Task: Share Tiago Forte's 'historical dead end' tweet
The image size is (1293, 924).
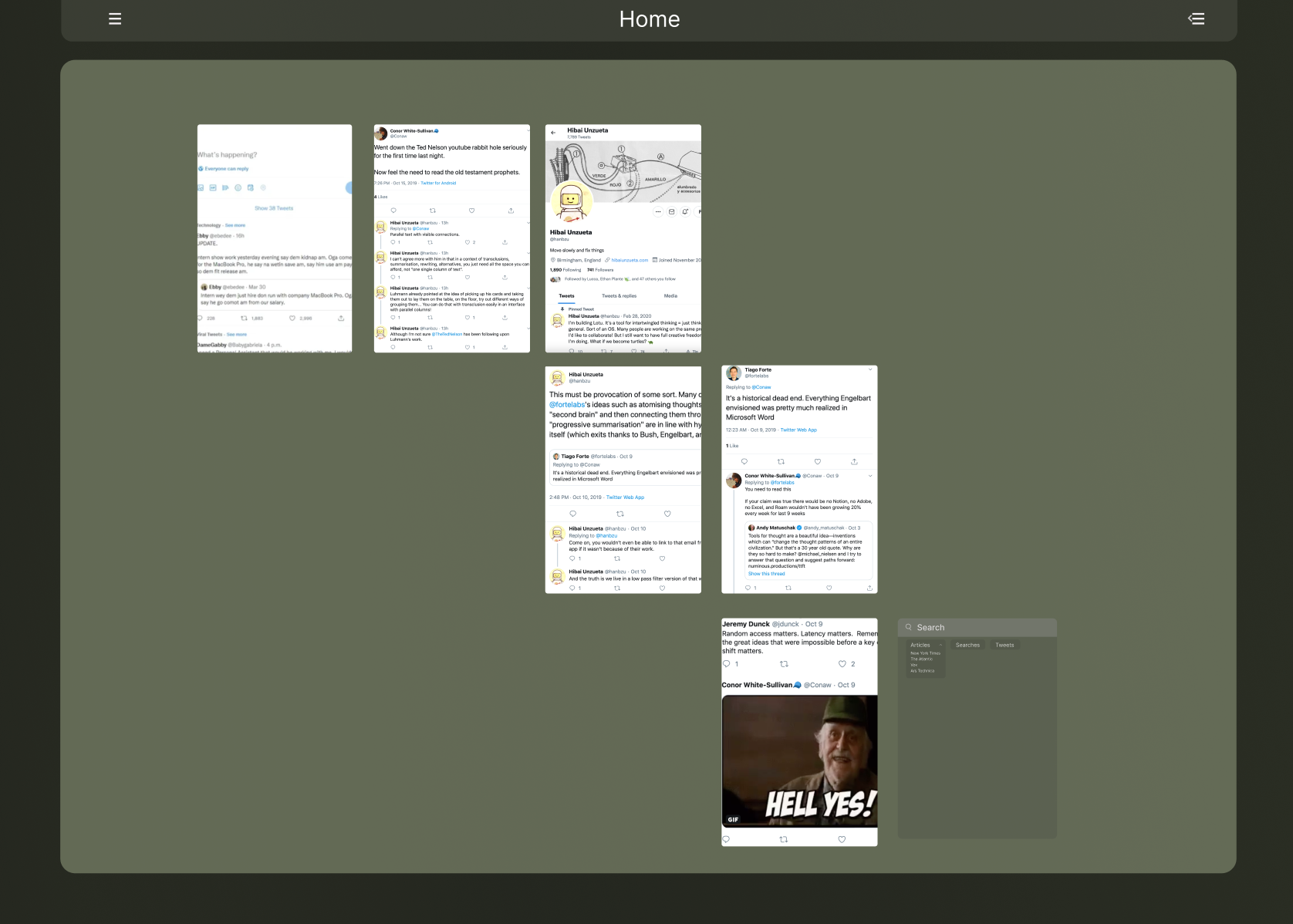Action: tap(854, 461)
